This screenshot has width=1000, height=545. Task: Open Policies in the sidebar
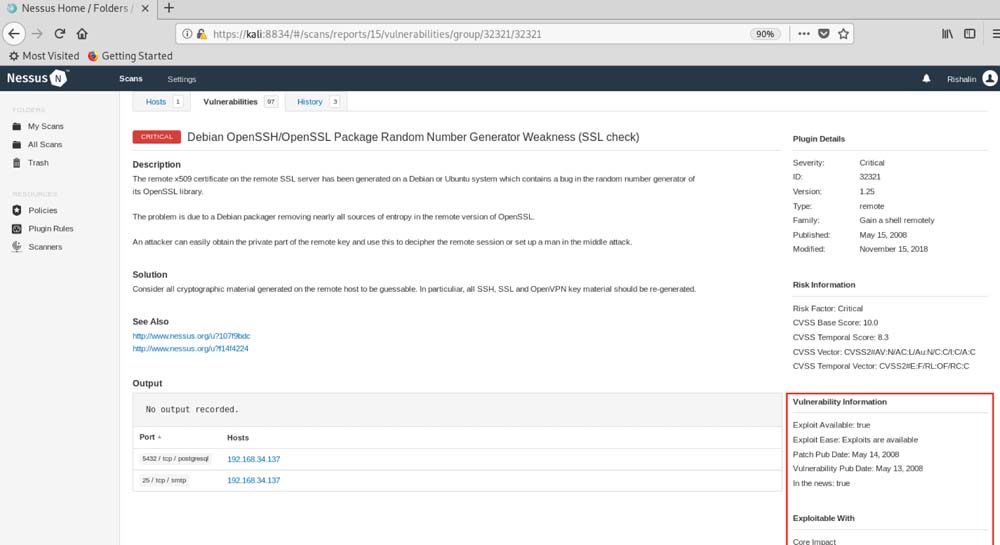pos(42,210)
